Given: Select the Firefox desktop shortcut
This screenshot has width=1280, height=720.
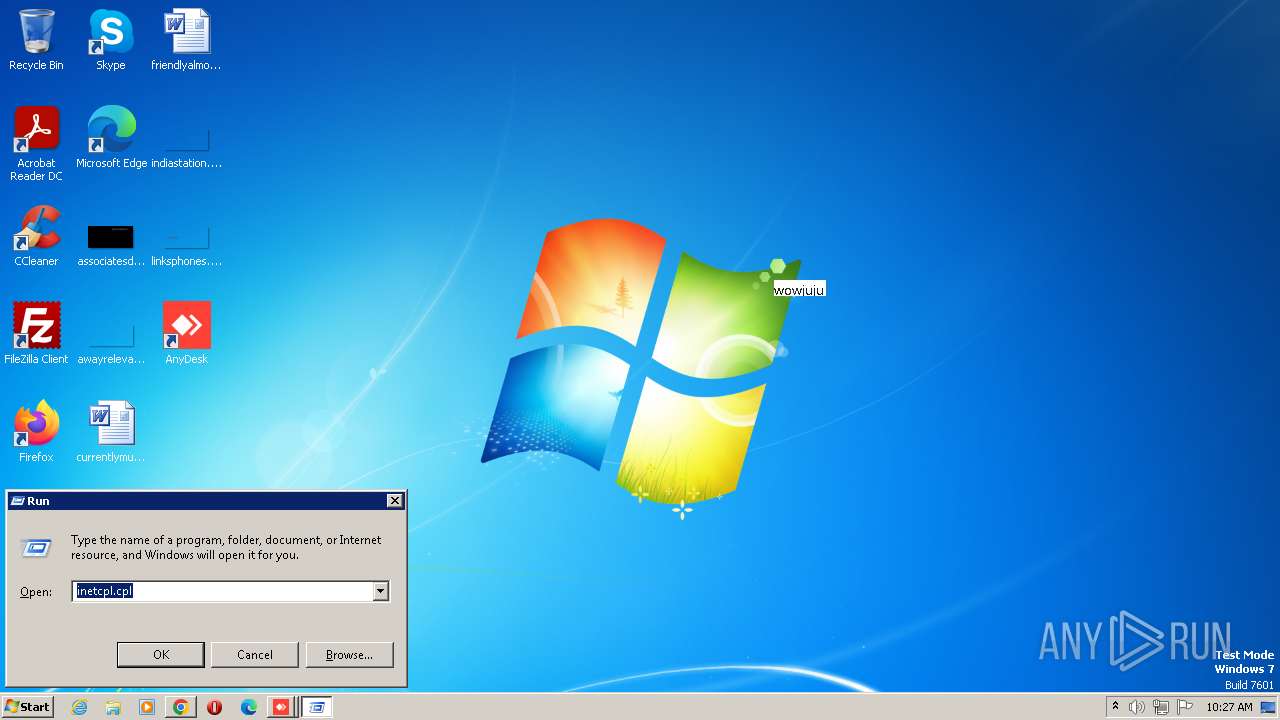Looking at the screenshot, I should click(36, 432).
